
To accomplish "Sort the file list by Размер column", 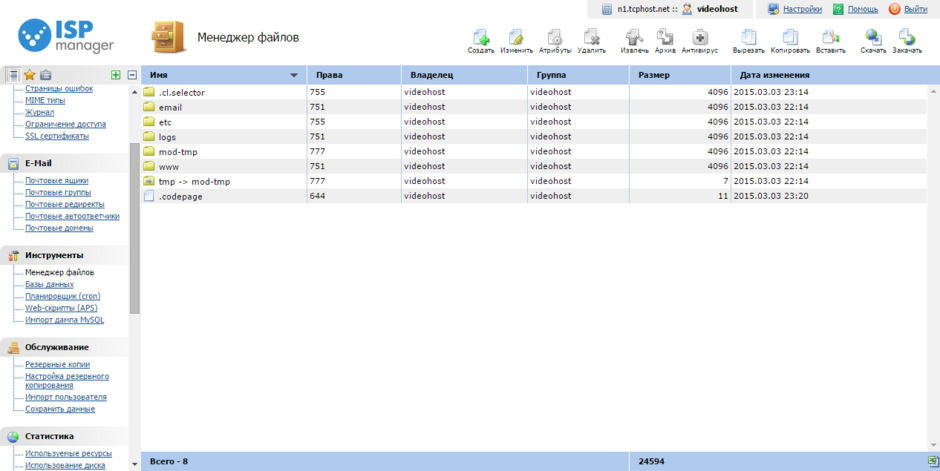I will tap(680, 75).
